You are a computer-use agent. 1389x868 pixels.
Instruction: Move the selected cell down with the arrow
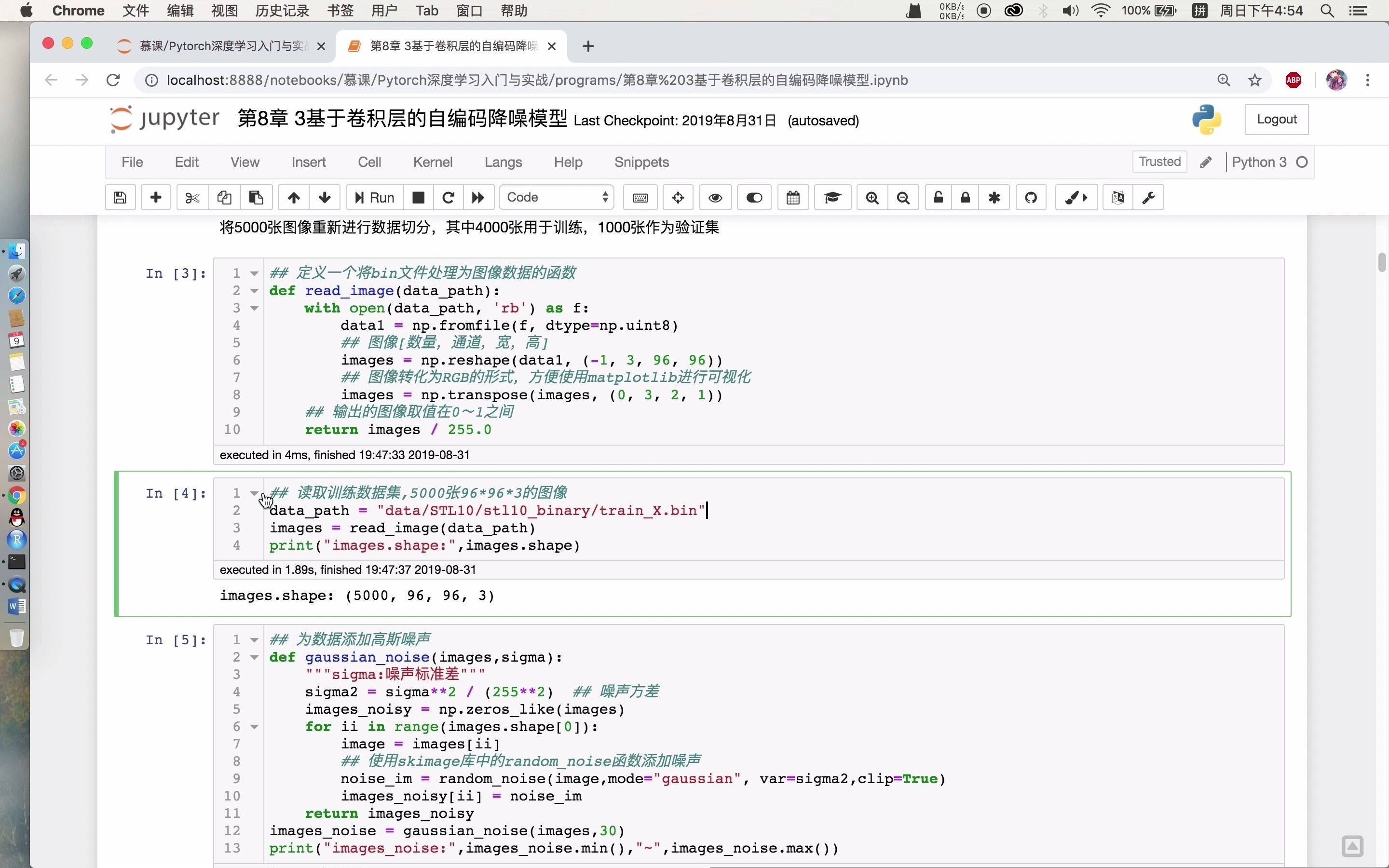pyautogui.click(x=325, y=198)
